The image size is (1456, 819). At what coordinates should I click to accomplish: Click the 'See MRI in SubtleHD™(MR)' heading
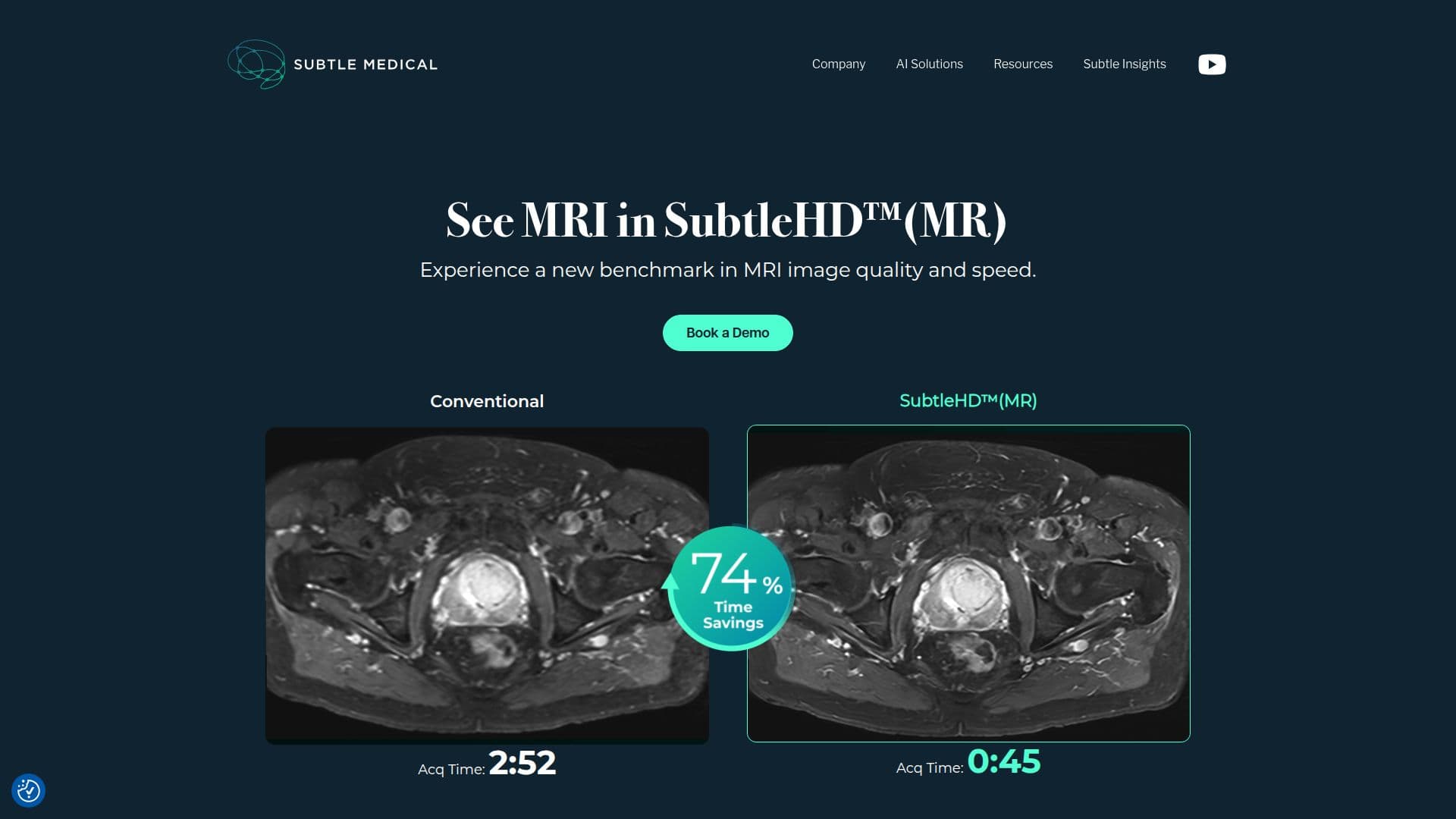coord(726,221)
